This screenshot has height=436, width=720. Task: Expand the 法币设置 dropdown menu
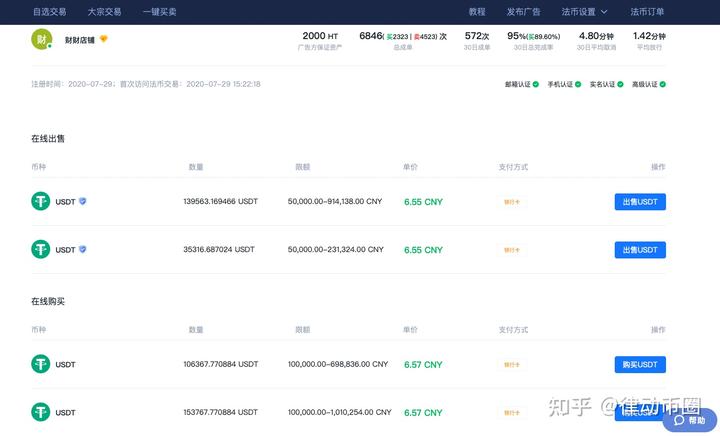click(x=583, y=12)
